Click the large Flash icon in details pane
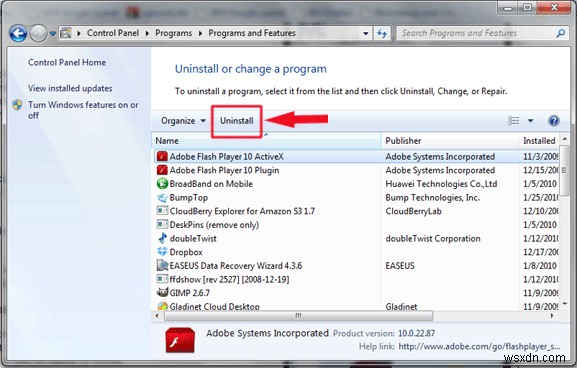 coord(180,340)
